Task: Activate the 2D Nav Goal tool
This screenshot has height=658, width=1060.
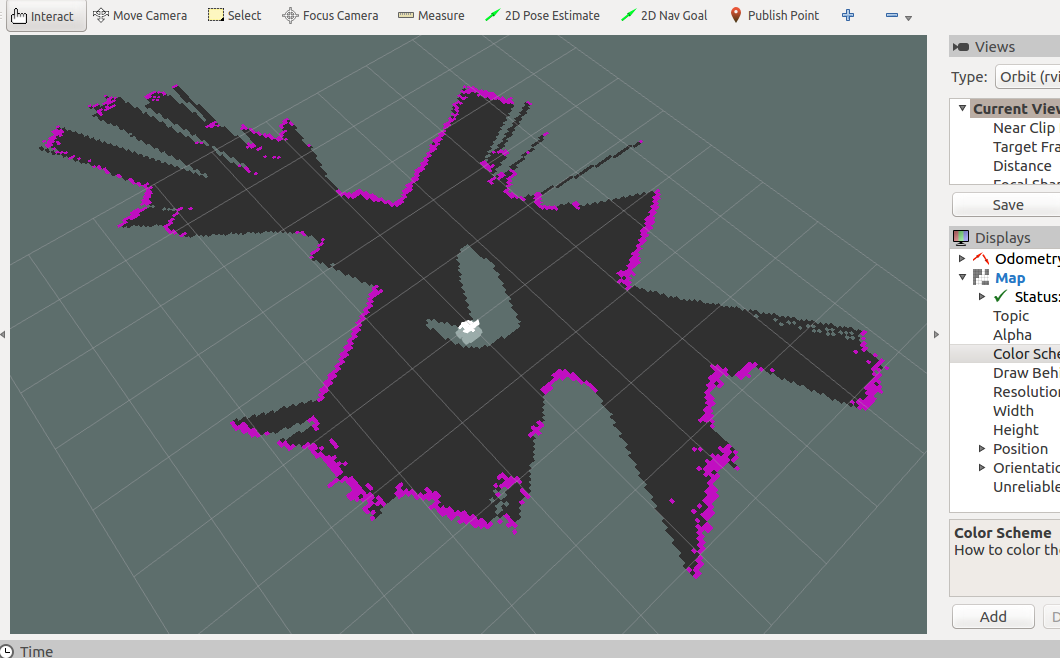Action: [665, 16]
